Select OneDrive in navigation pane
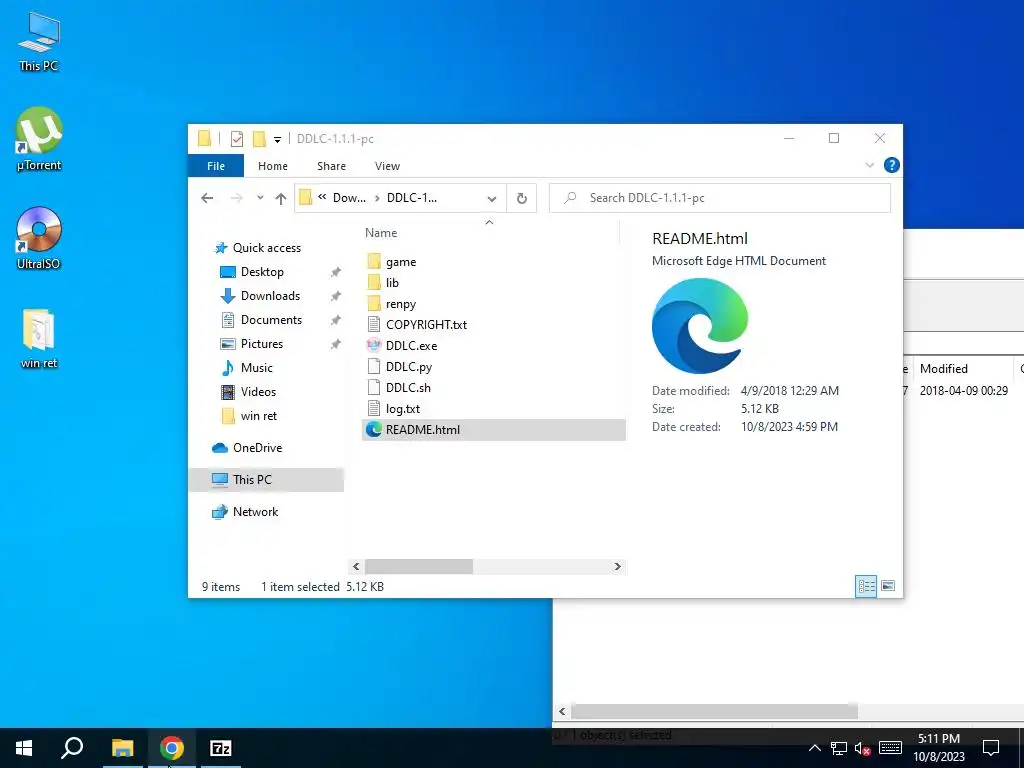This screenshot has height=768, width=1024. click(257, 448)
